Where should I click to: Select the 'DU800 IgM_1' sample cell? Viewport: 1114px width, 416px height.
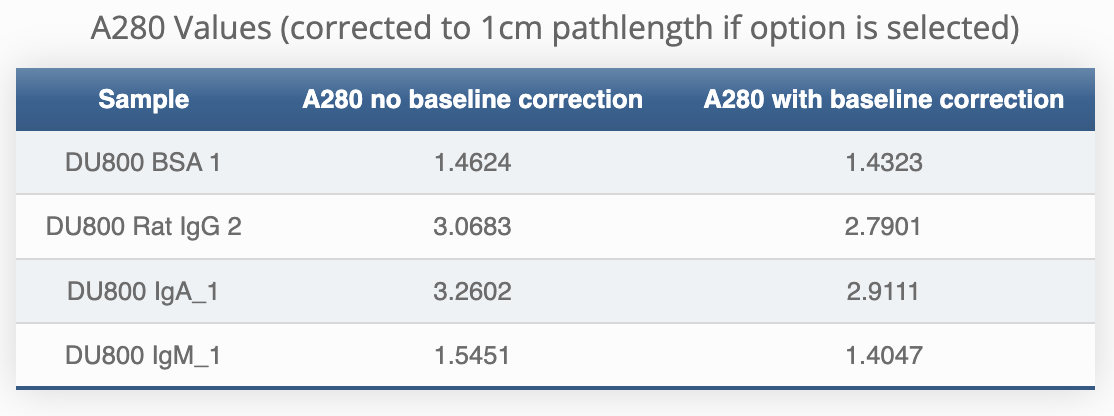[144, 355]
